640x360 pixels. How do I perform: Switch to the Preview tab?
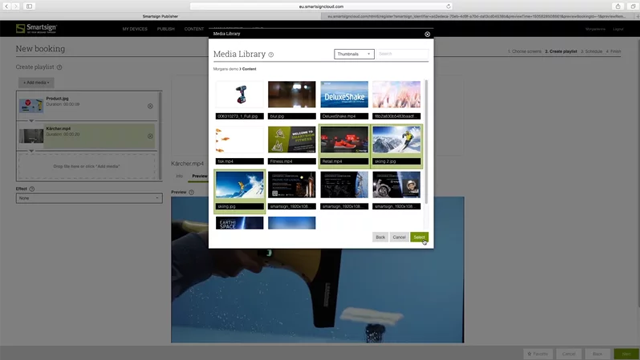[200, 176]
